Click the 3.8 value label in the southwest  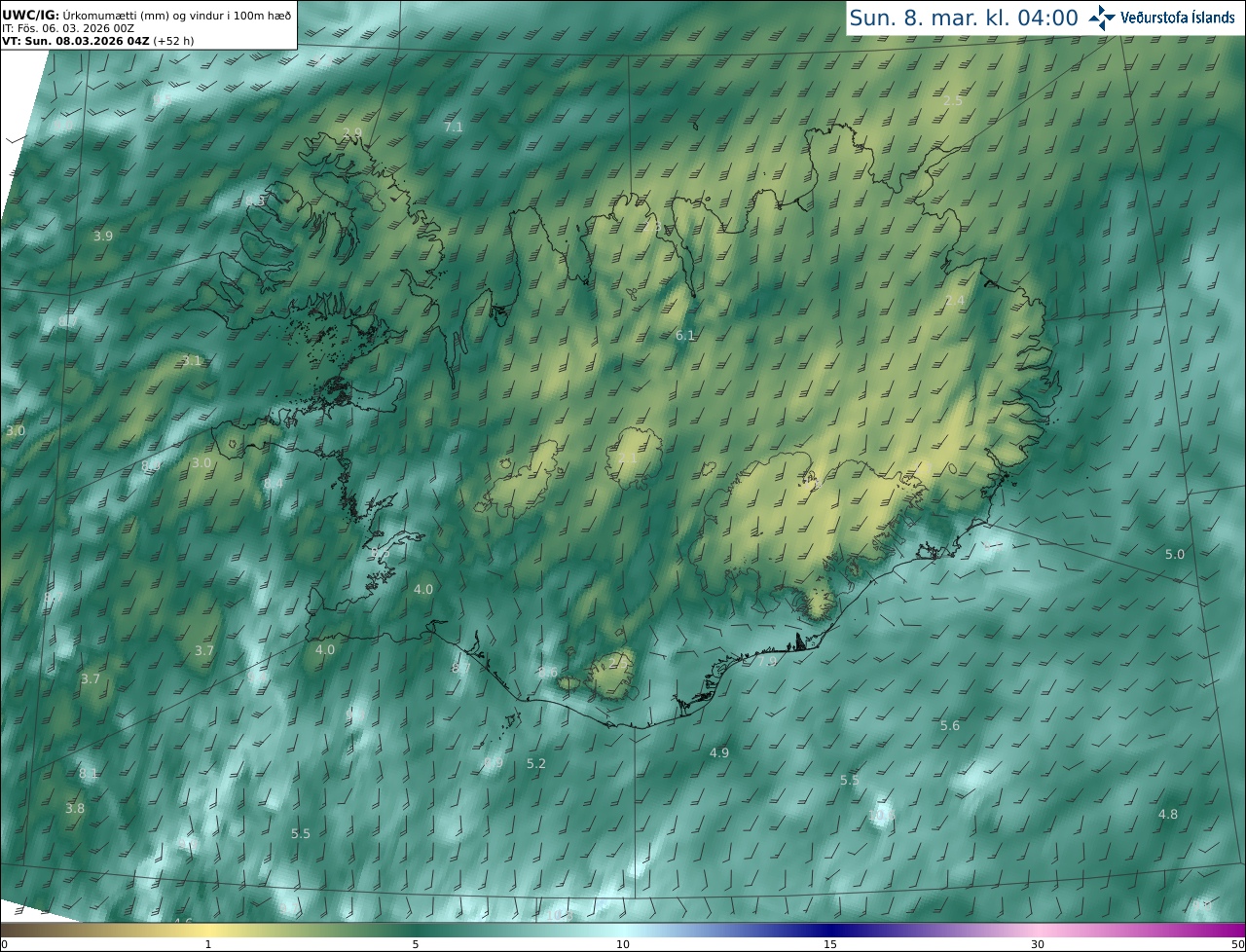click(75, 809)
